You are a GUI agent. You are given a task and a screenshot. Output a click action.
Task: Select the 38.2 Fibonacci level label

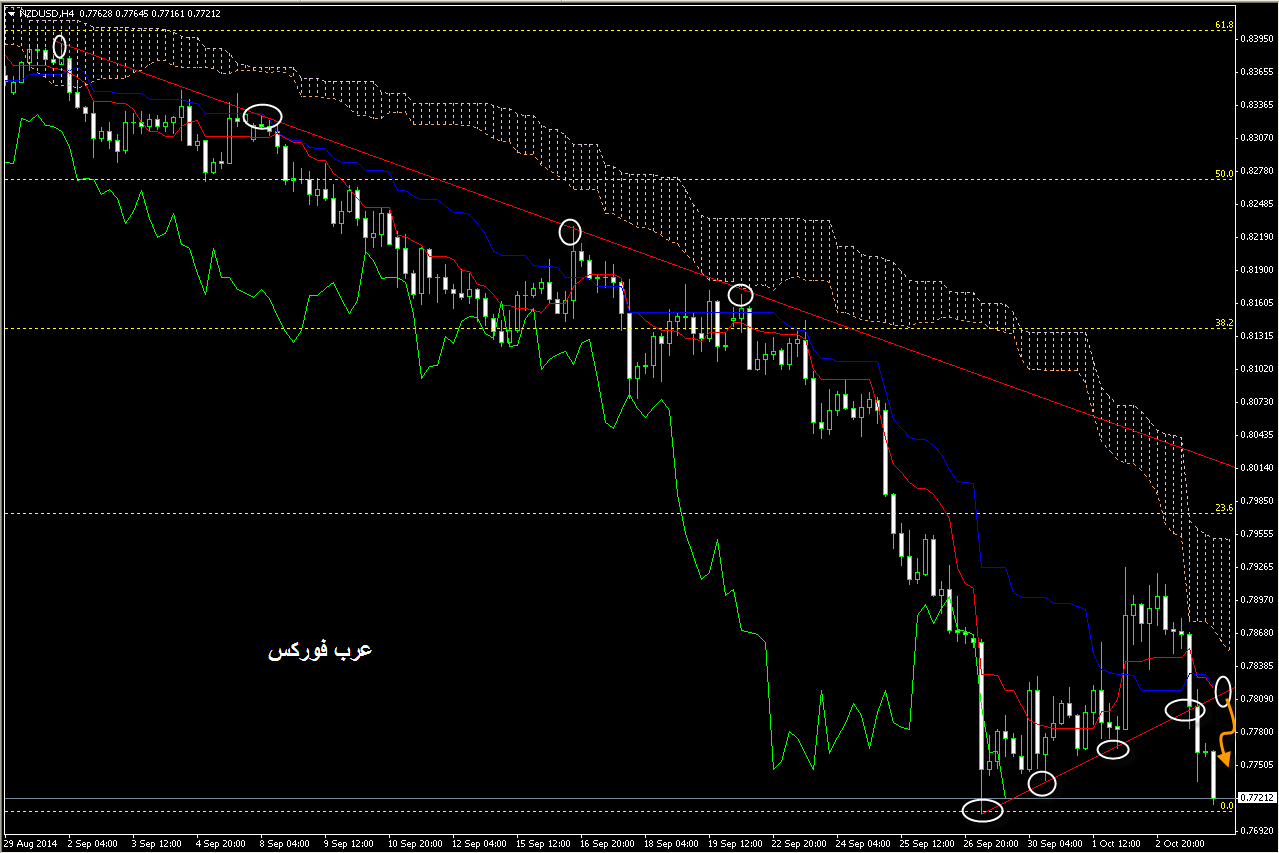(1224, 323)
